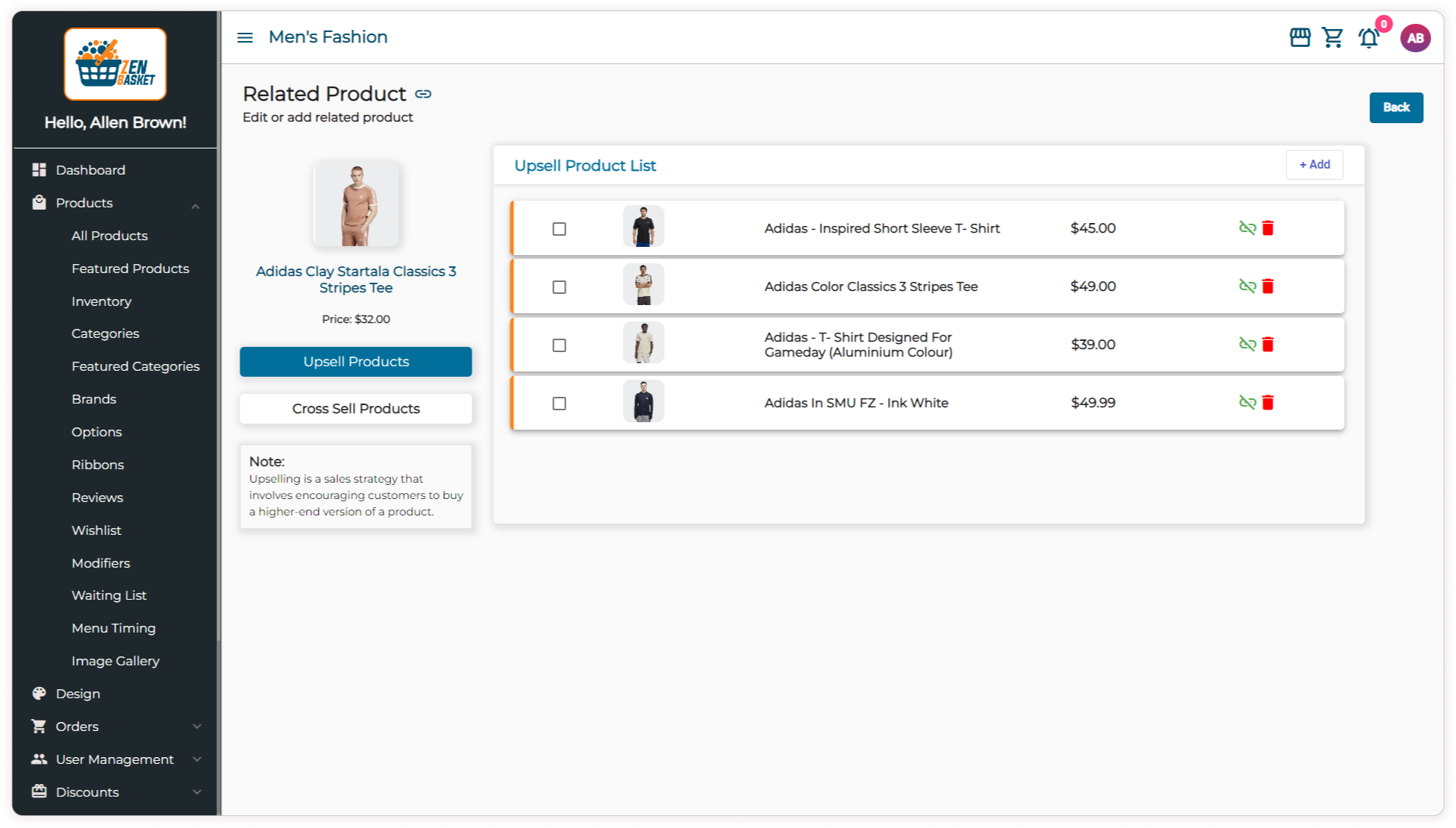Click the + Add button
This screenshot has height=828, width=1456.
tap(1314, 165)
